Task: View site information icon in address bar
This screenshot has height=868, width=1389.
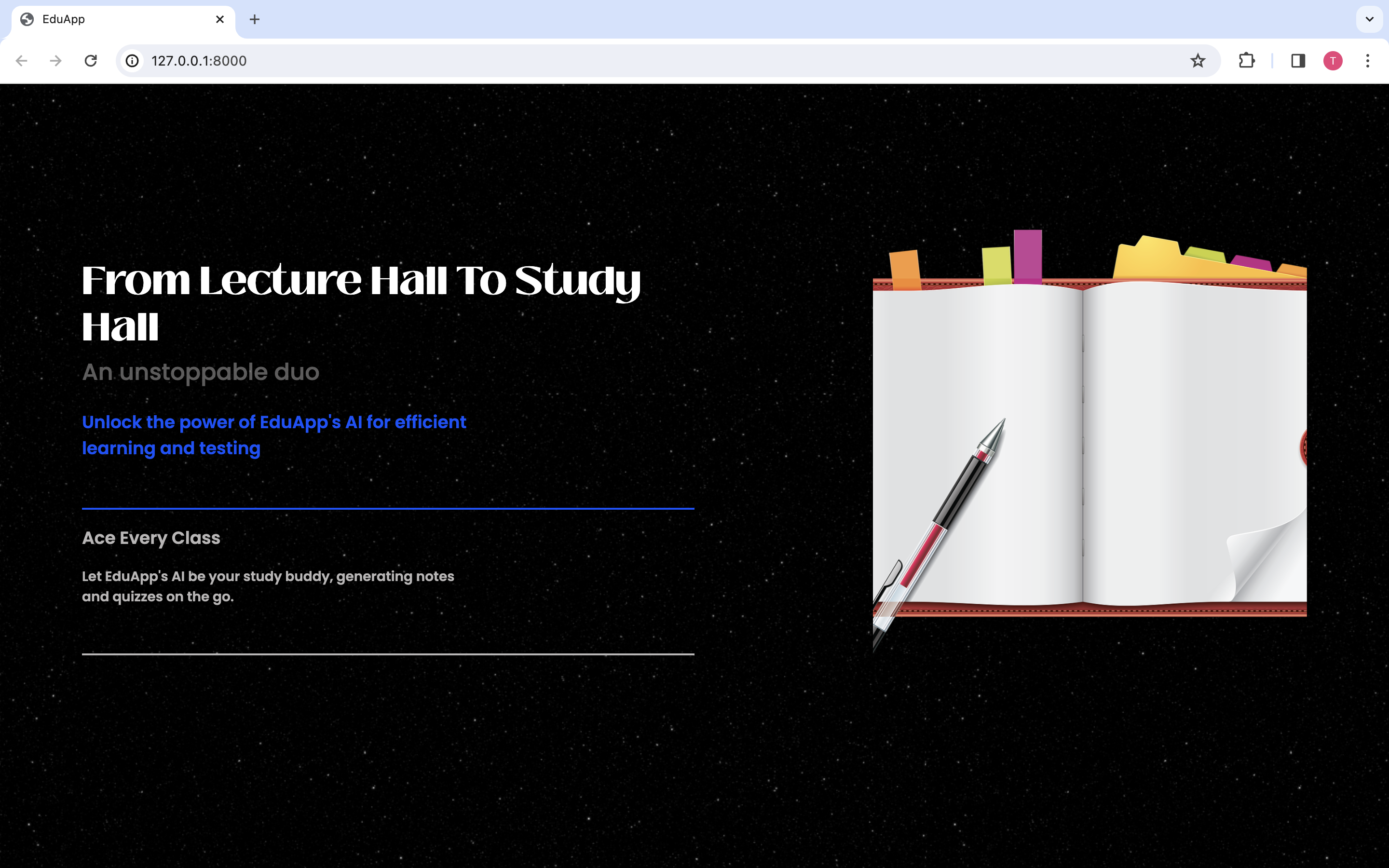Action: point(133,61)
